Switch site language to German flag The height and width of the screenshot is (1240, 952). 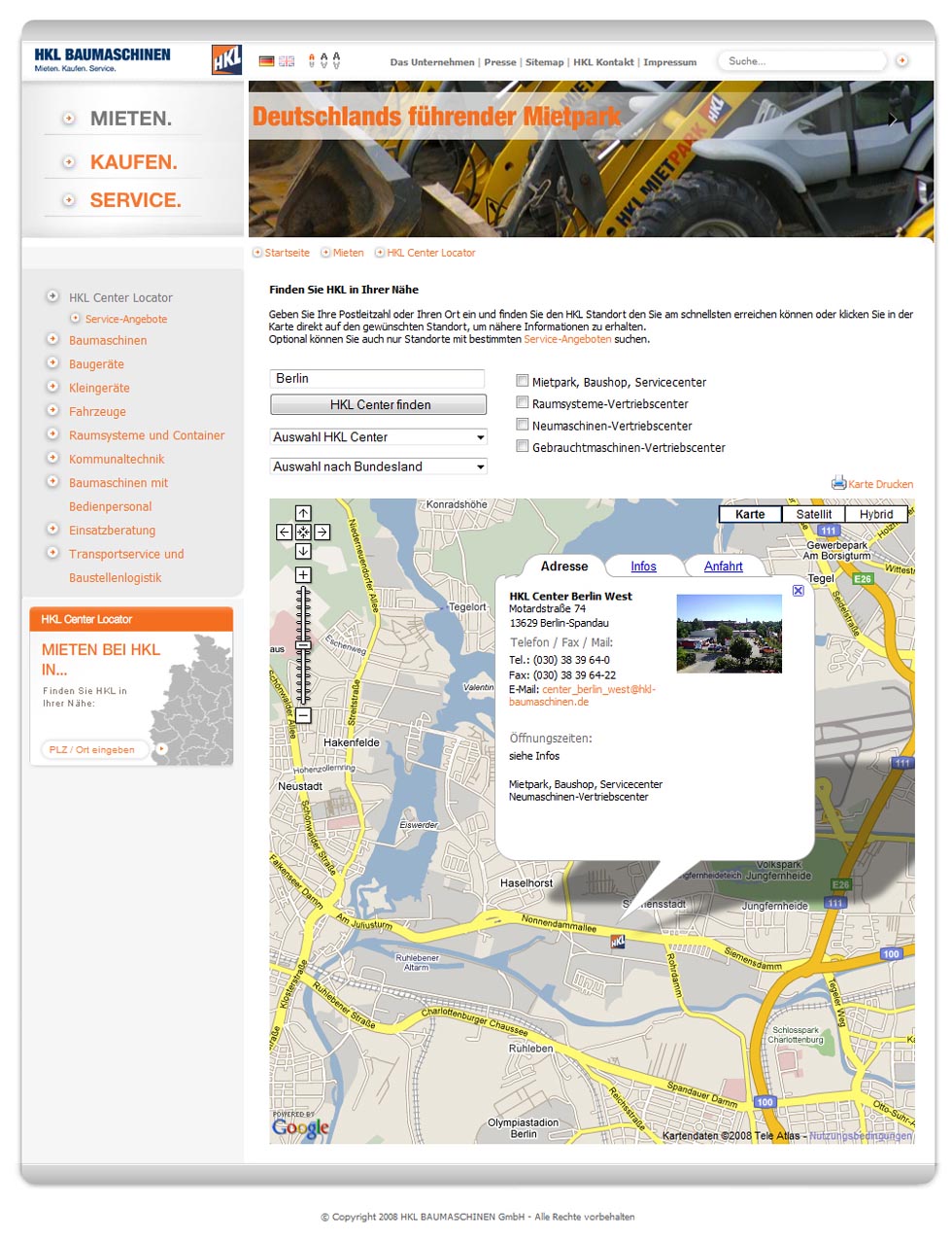[266, 61]
